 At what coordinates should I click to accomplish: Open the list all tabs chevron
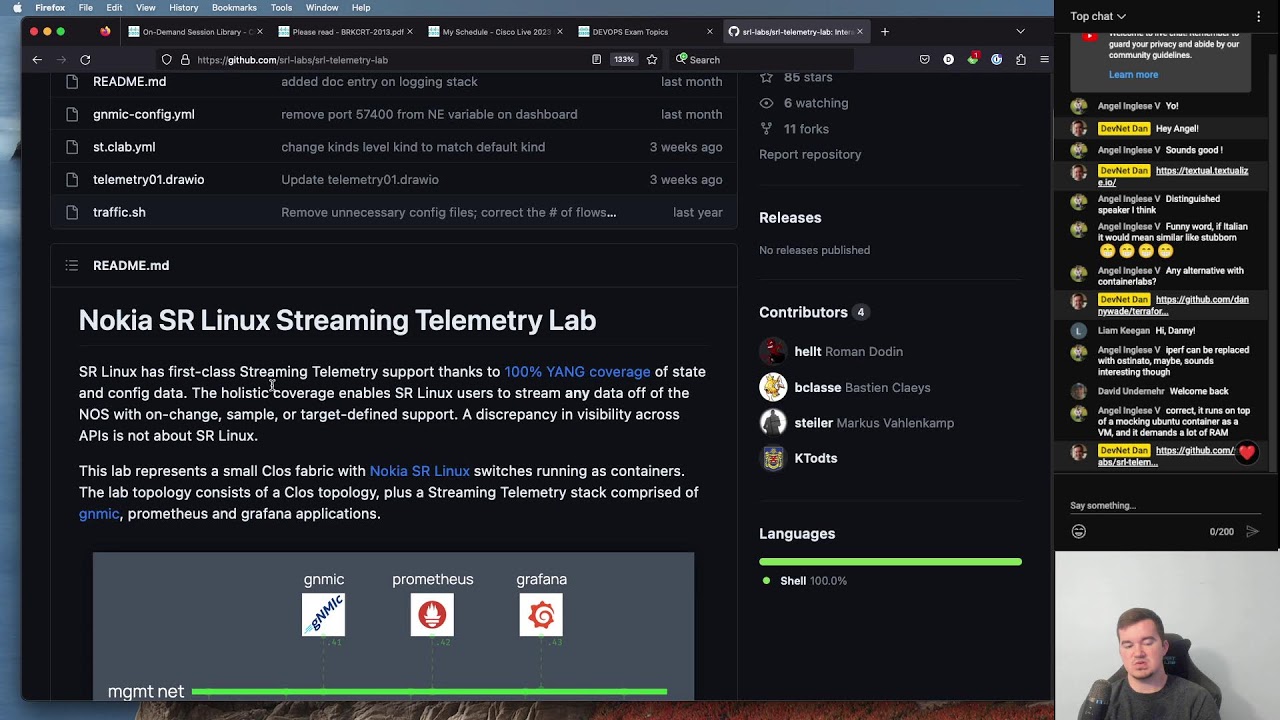1020,32
